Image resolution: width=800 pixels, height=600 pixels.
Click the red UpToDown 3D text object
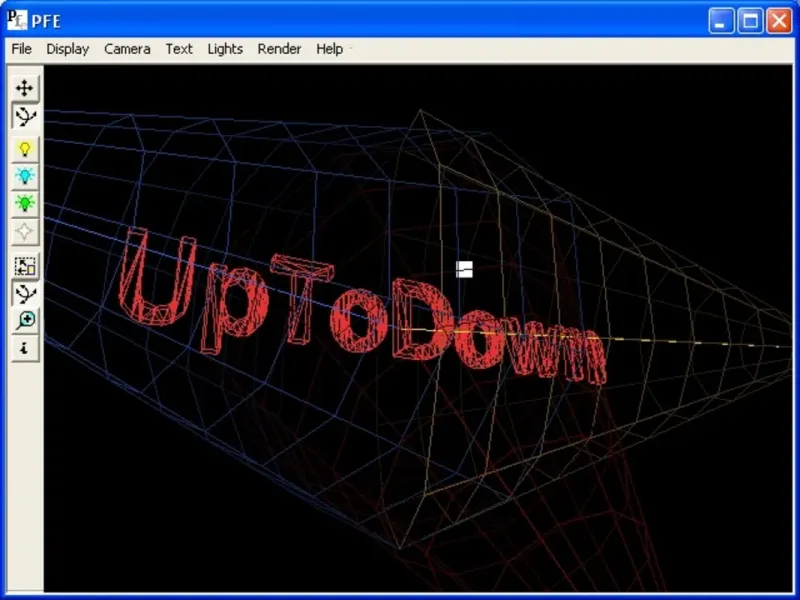(x=362, y=306)
